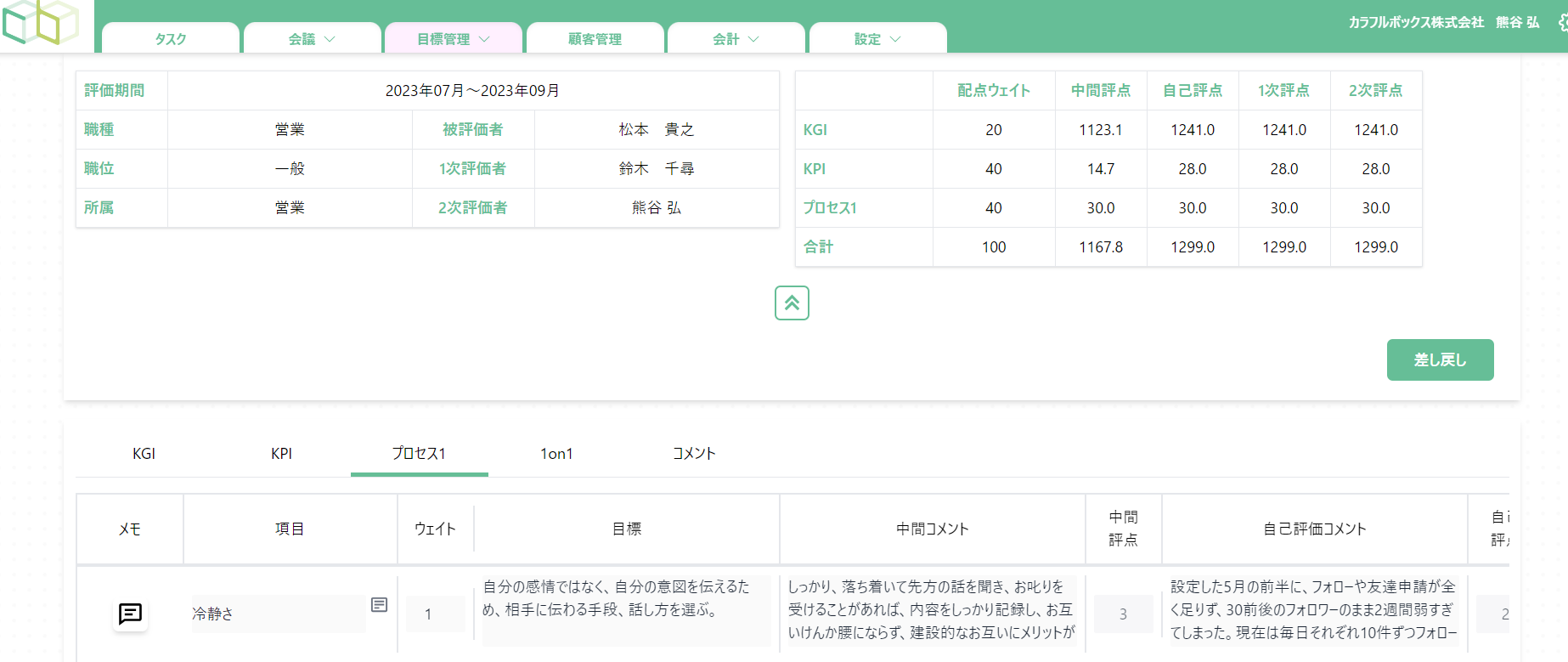The width and height of the screenshot is (1568, 662).
Task: Click the KGI 中間評点 value 1123.1
Action: tap(1101, 130)
